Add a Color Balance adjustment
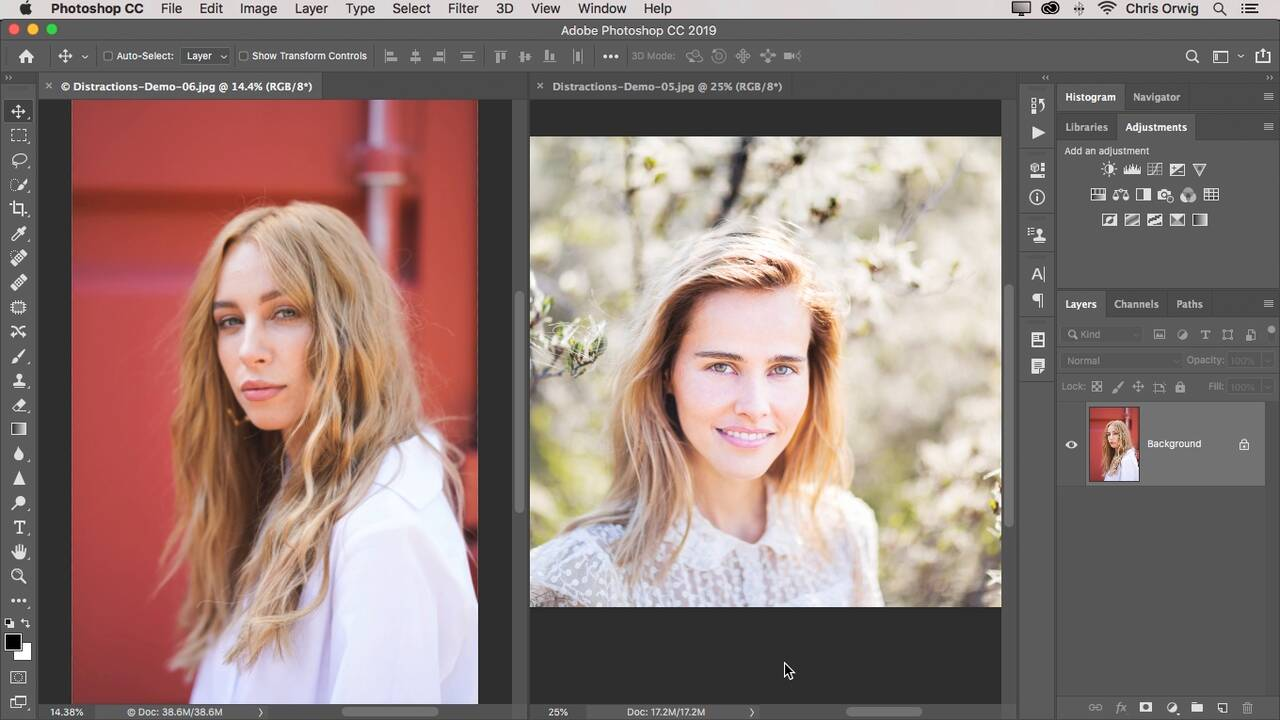The width and height of the screenshot is (1280, 720). point(1121,195)
